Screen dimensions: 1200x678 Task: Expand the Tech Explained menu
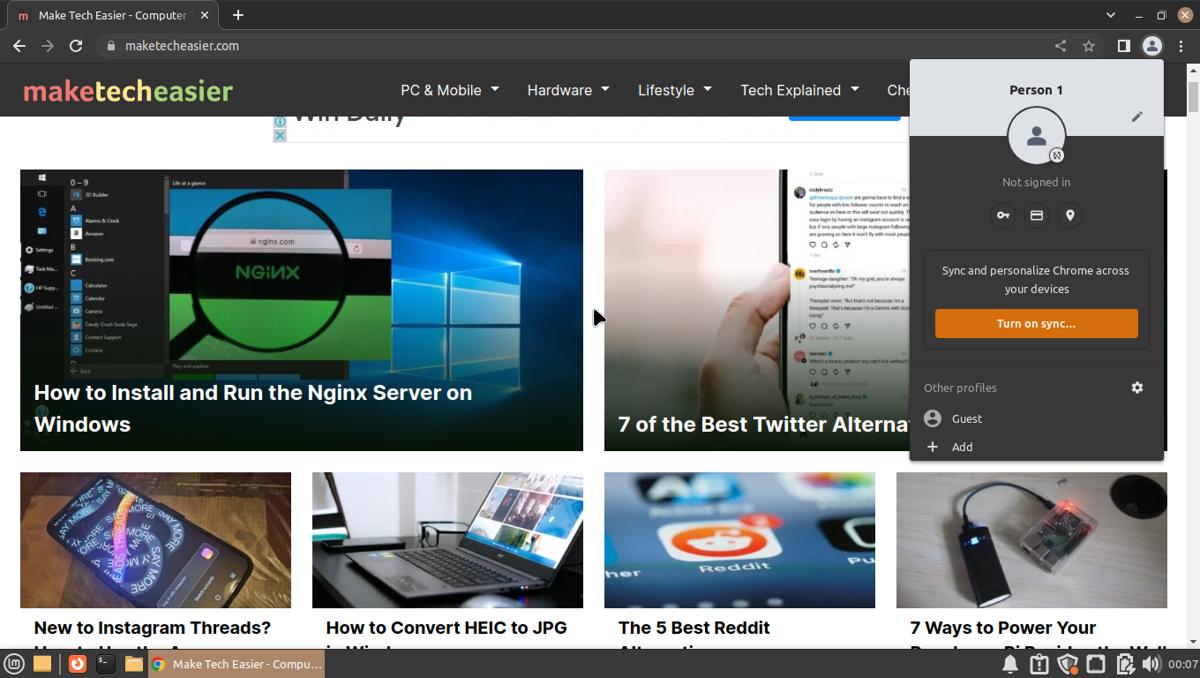click(x=799, y=90)
